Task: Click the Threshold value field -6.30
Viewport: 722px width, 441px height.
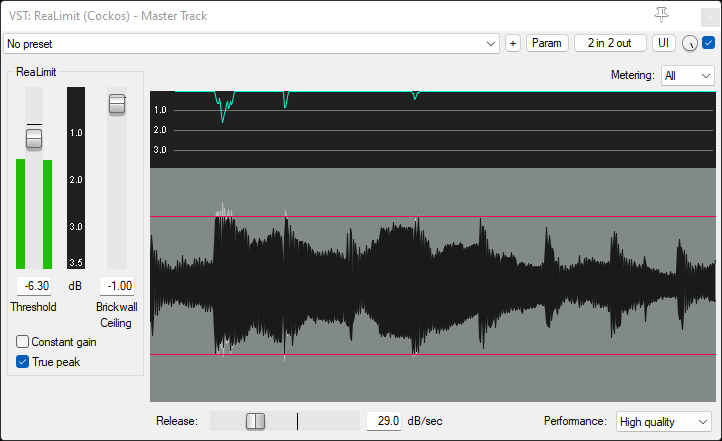Action: coord(34,286)
